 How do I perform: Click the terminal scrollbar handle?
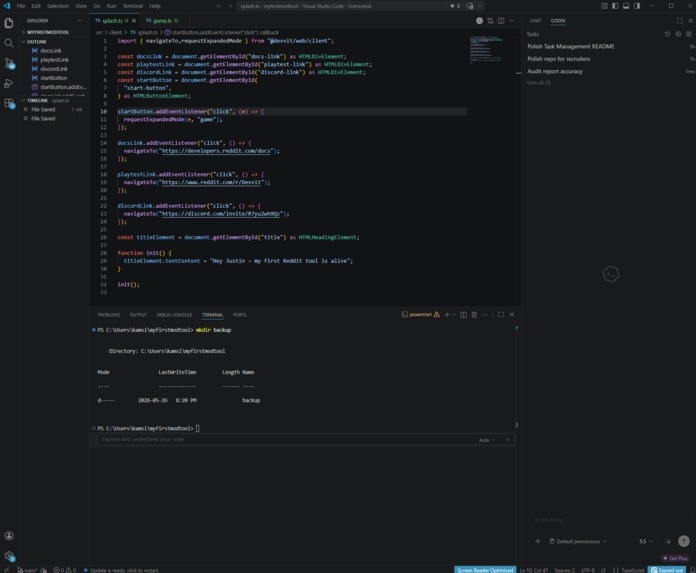pyautogui.click(x=516, y=424)
